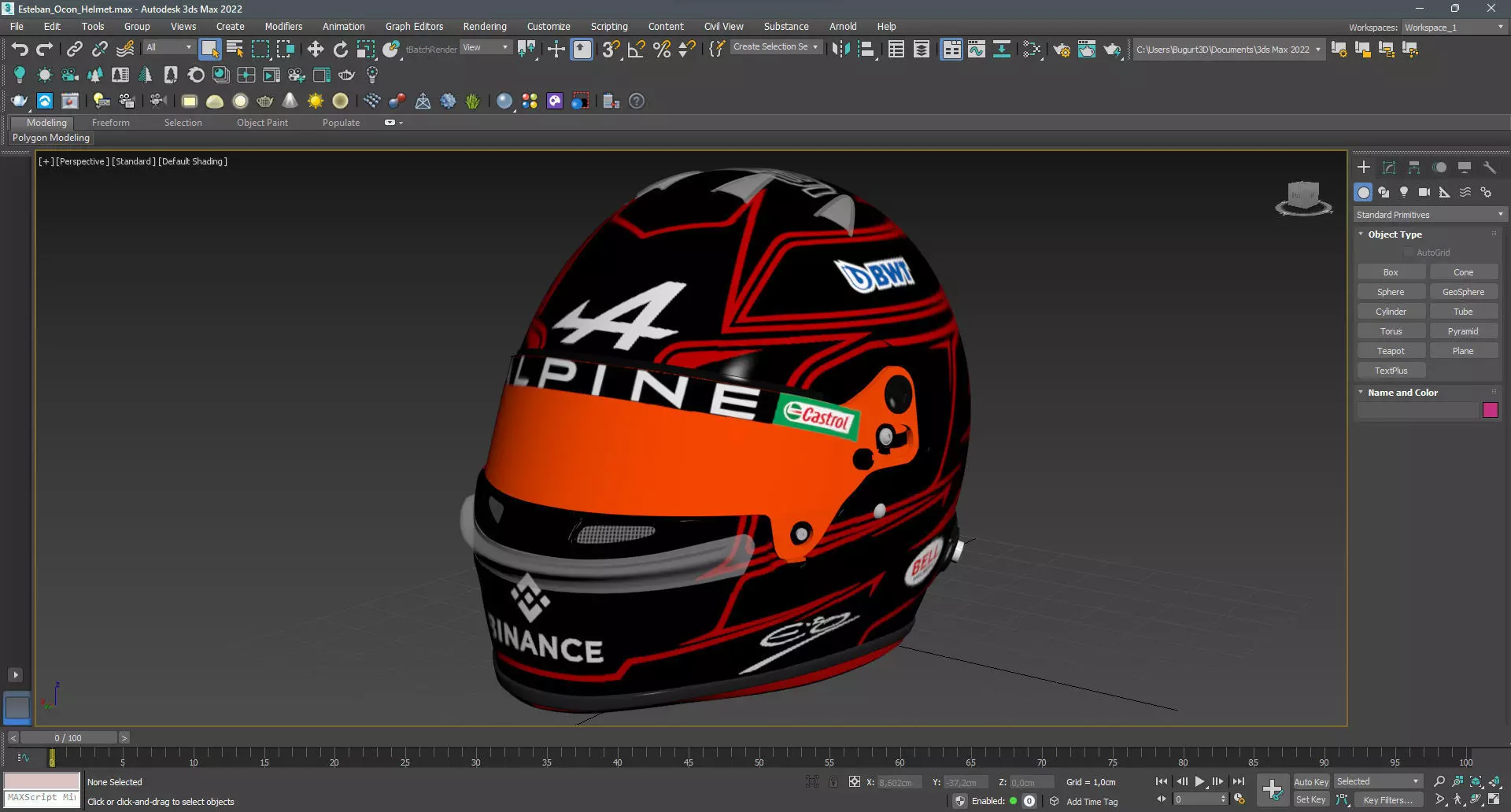This screenshot has width=1511, height=812.
Task: Select the Select Object tool
Action: point(209,50)
